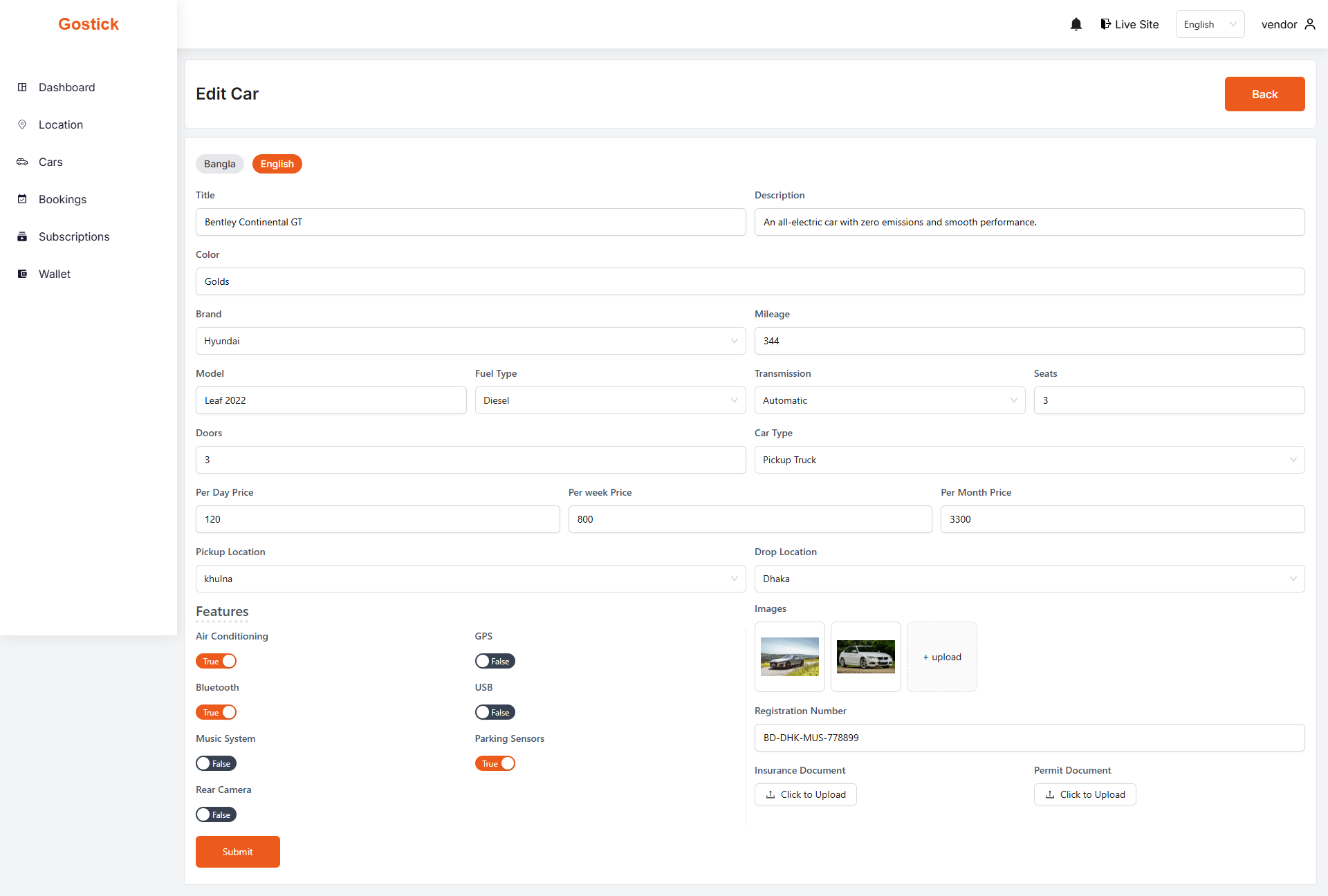The width and height of the screenshot is (1328, 896).
Task: Open the Brand dropdown showing Hyundai
Action: [x=470, y=341]
